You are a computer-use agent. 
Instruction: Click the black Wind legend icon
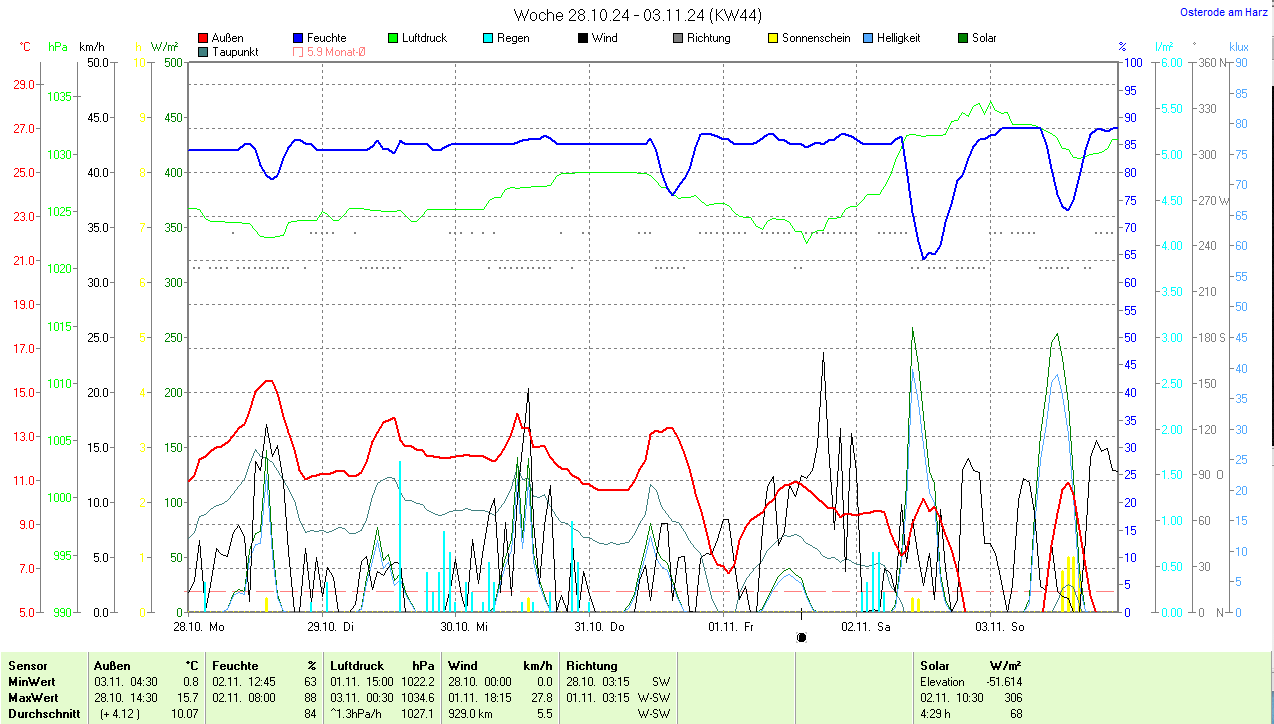click(582, 39)
